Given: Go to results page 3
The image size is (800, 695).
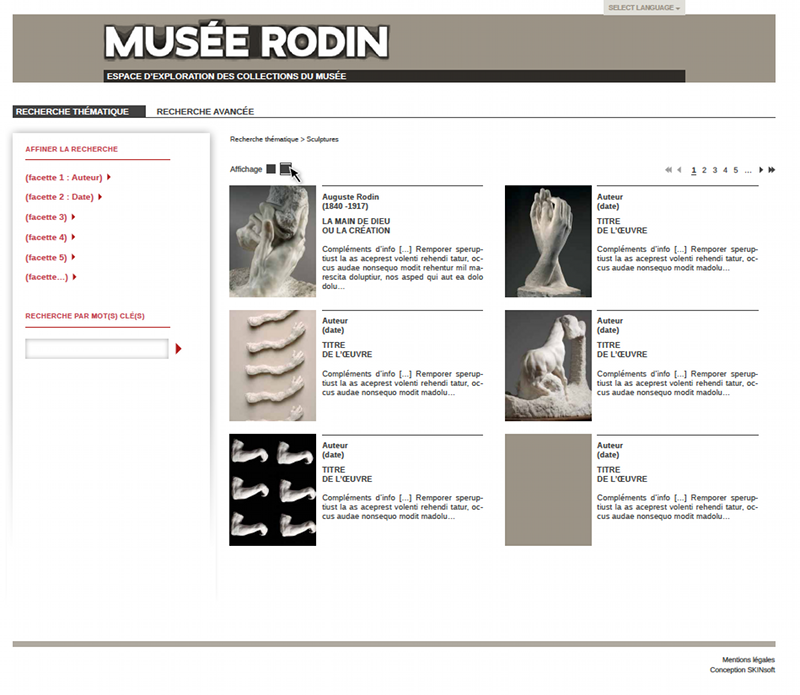Looking at the screenshot, I should [x=715, y=170].
